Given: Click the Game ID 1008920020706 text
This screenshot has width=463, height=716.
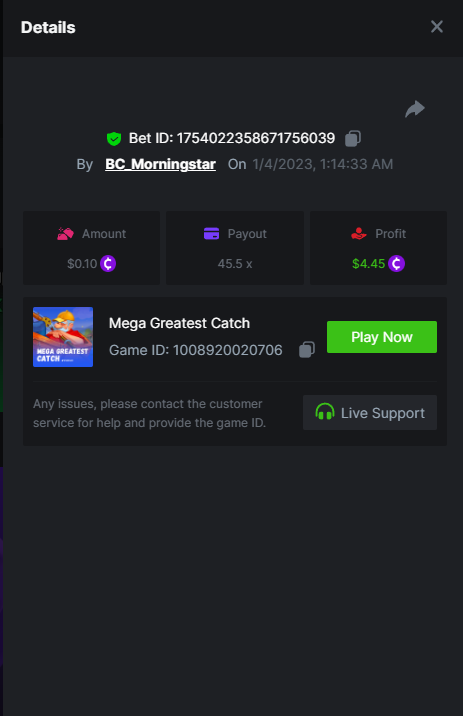Looking at the screenshot, I should (x=195, y=350).
